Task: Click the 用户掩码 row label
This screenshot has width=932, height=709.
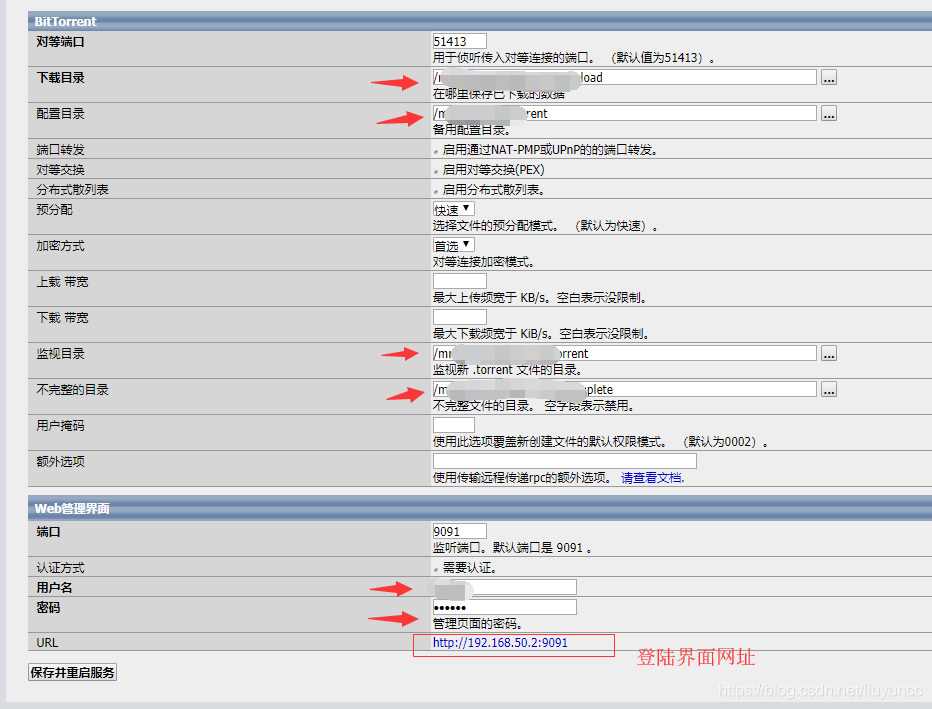Action: [x=60, y=426]
